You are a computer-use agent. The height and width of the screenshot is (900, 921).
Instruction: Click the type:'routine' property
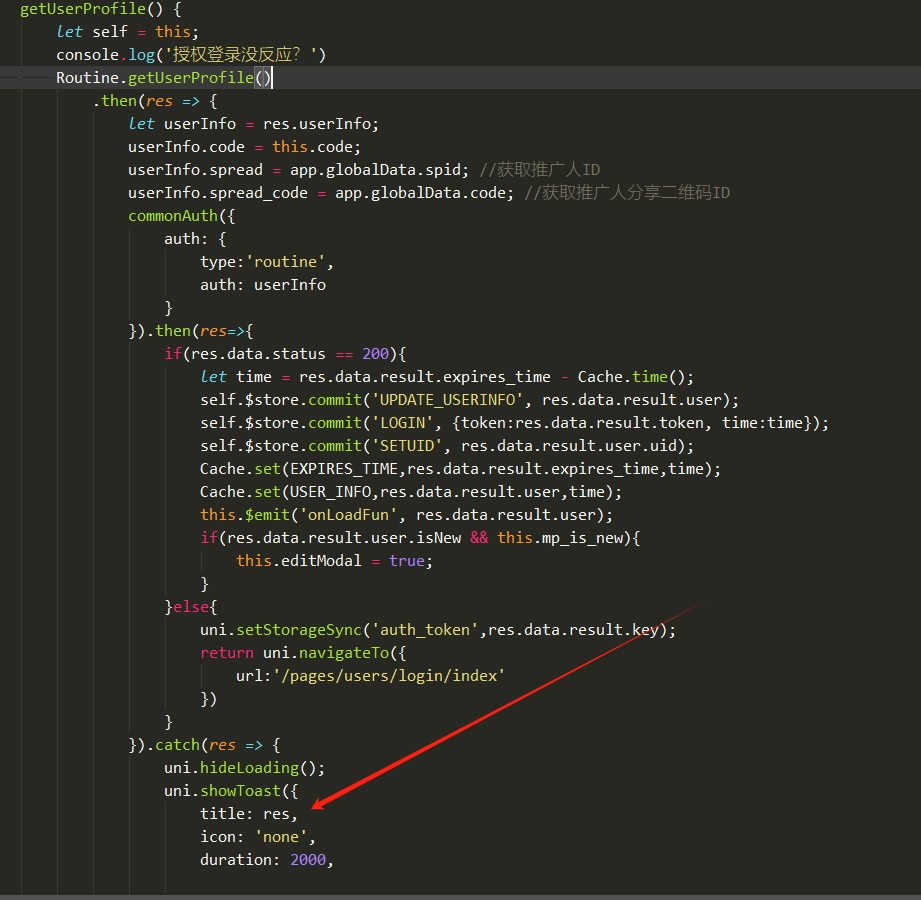(x=266, y=262)
